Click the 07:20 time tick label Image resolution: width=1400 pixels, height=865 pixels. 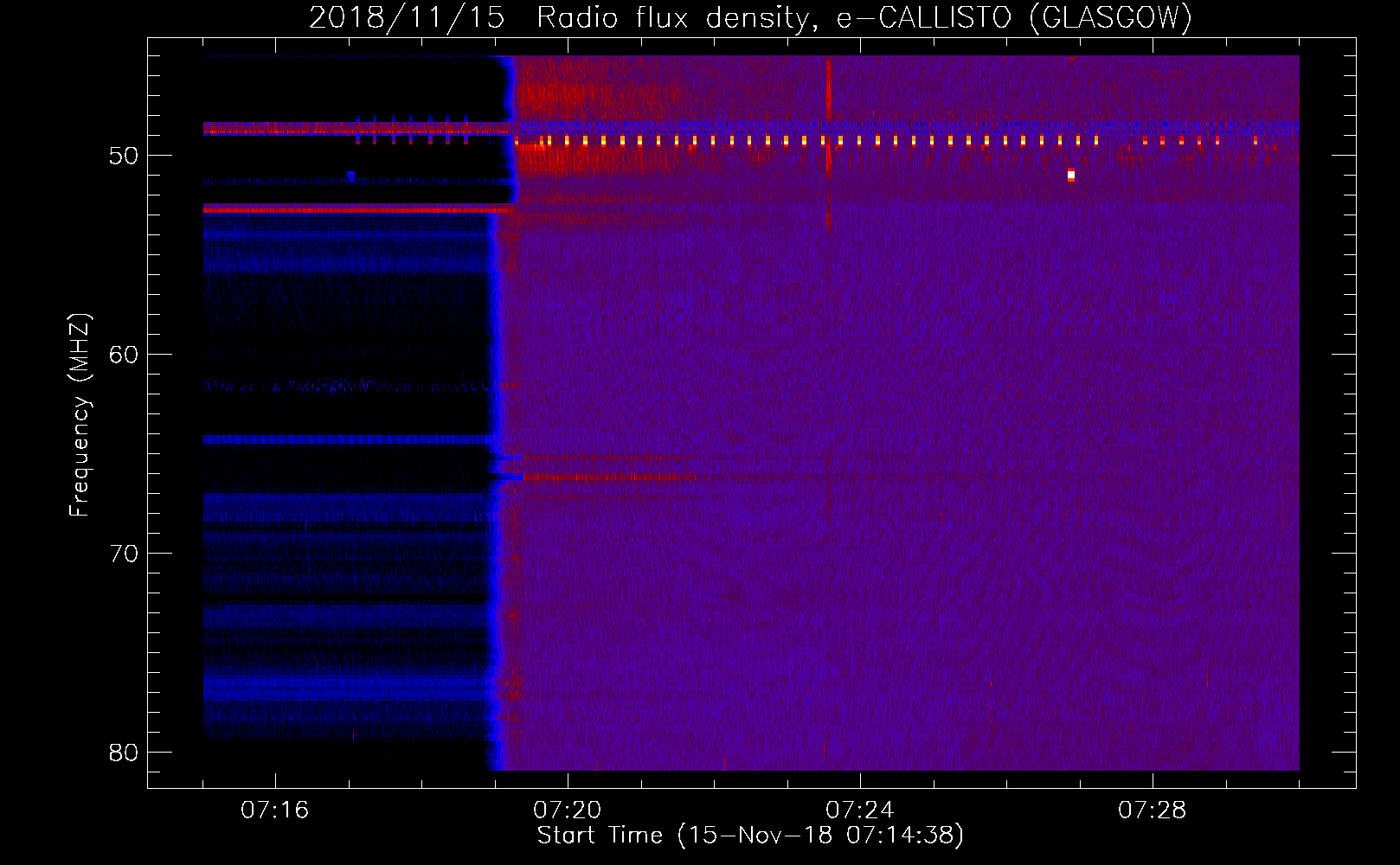point(568,811)
